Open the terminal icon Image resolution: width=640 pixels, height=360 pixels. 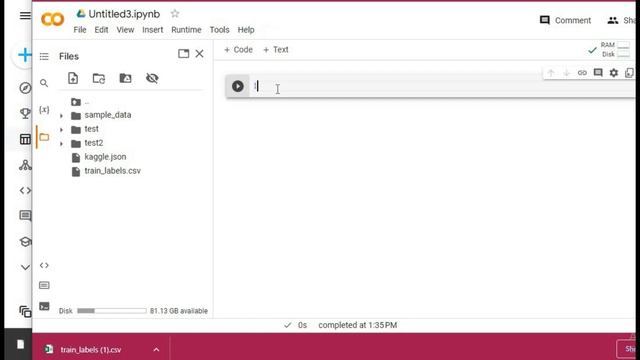click(x=44, y=306)
